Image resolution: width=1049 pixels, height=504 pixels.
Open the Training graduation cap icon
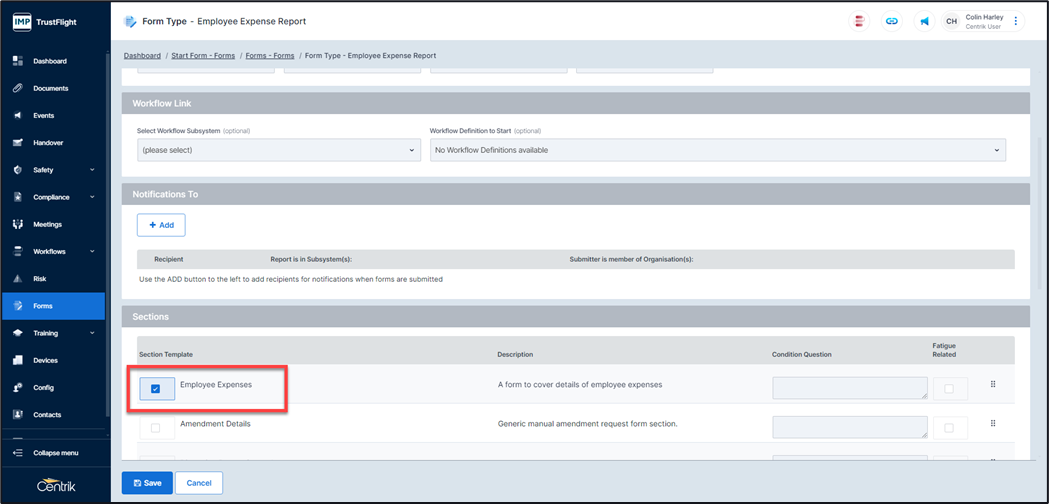point(18,333)
